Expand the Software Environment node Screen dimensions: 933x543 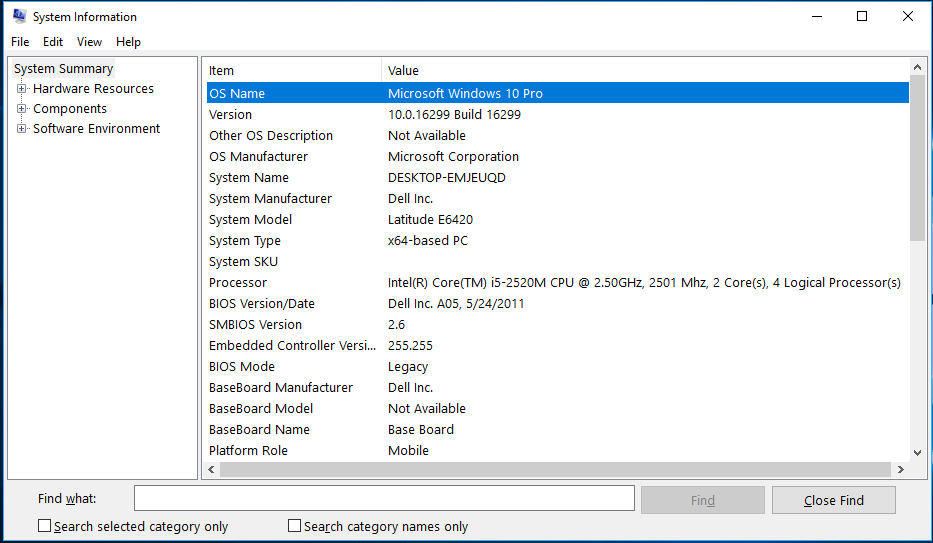(x=21, y=128)
